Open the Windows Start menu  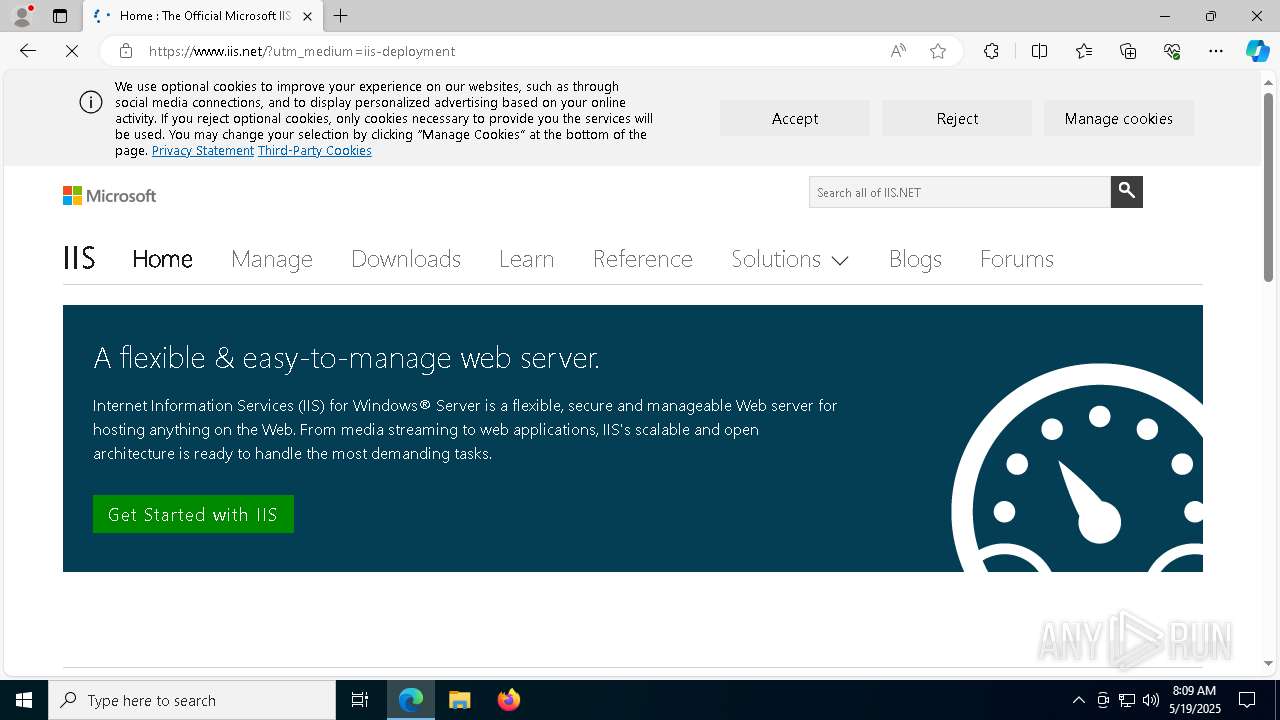(x=24, y=700)
